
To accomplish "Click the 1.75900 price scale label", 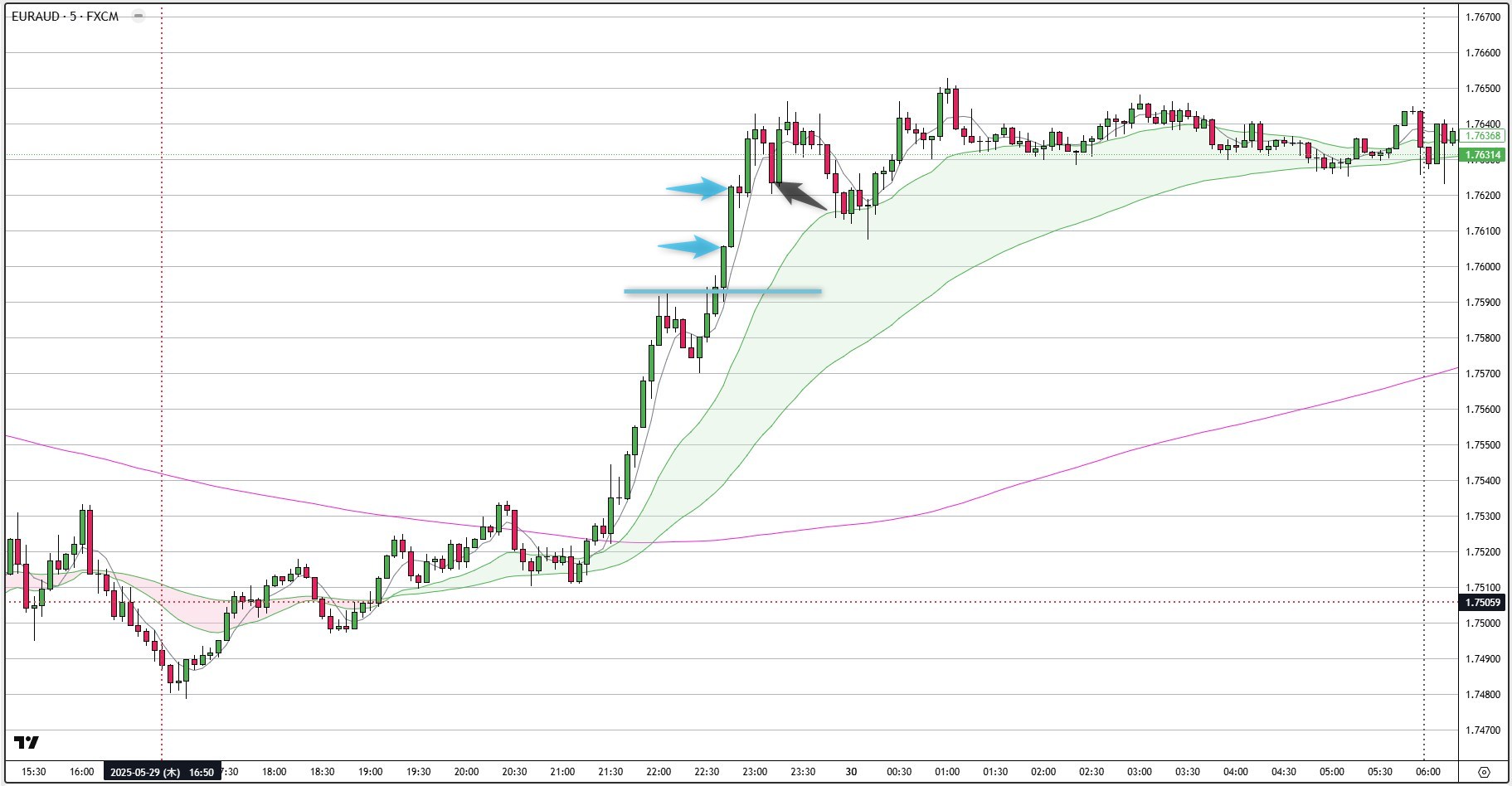I will 1483,303.
